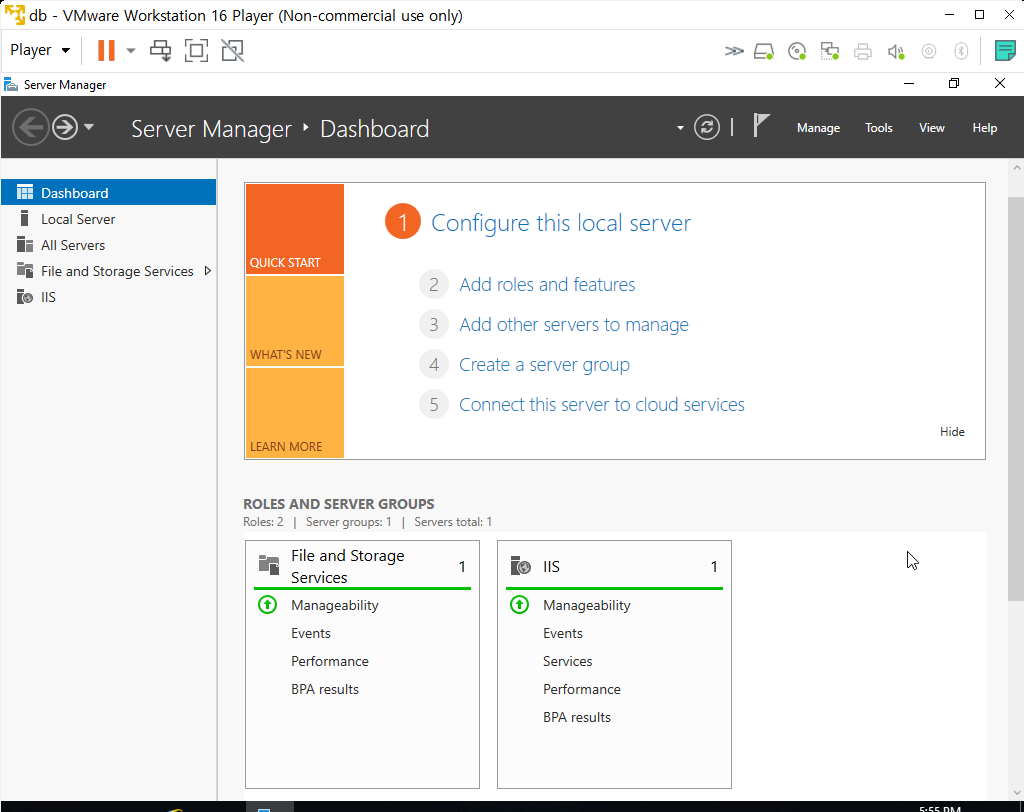The height and width of the screenshot is (812, 1024).
Task: Click Add roles and features link
Action: click(x=547, y=285)
